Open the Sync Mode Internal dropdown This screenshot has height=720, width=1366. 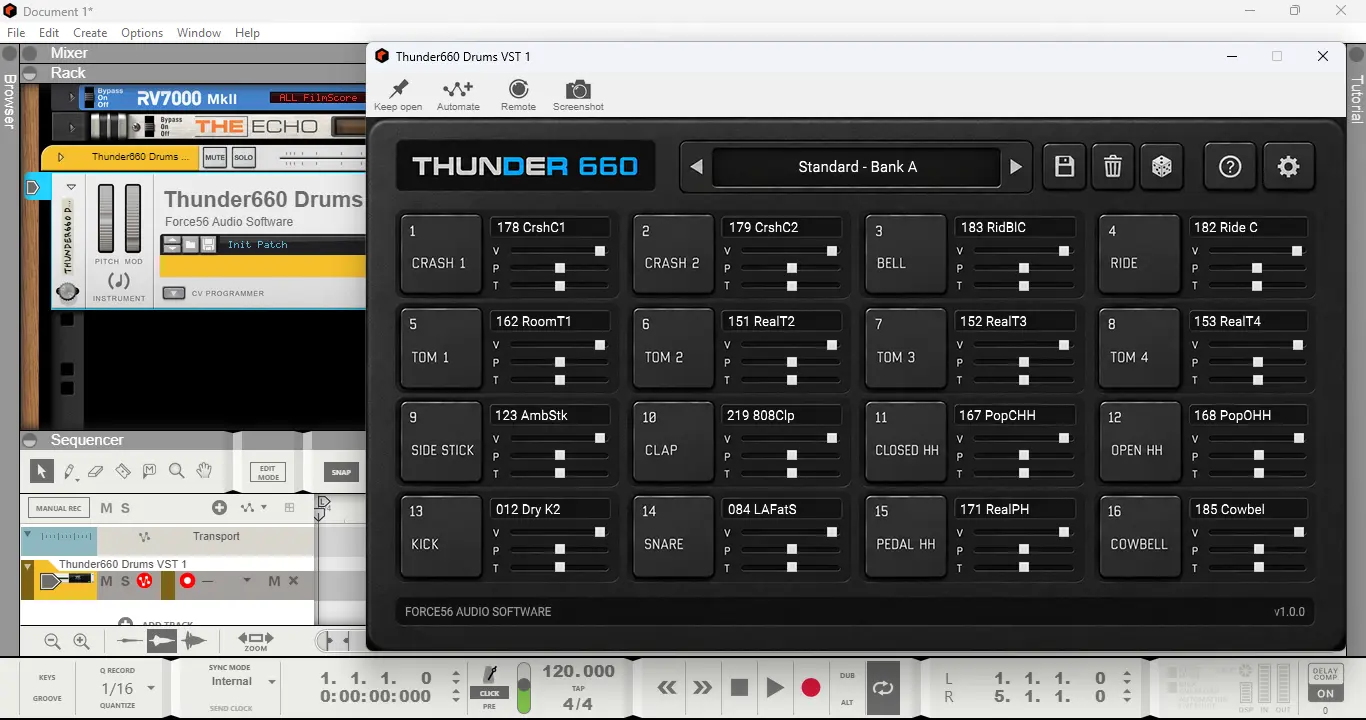point(271,682)
